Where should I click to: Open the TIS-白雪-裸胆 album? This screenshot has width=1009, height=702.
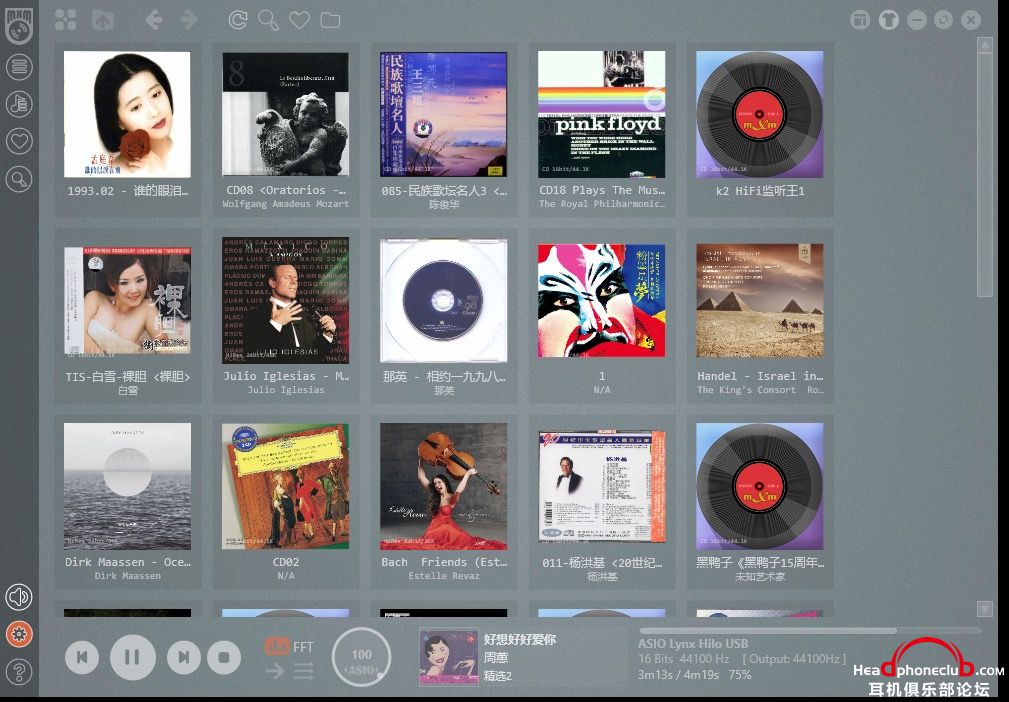point(127,300)
